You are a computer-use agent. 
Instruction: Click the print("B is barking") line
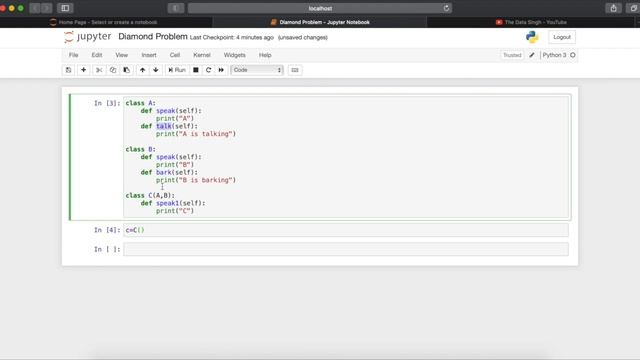pos(196,180)
